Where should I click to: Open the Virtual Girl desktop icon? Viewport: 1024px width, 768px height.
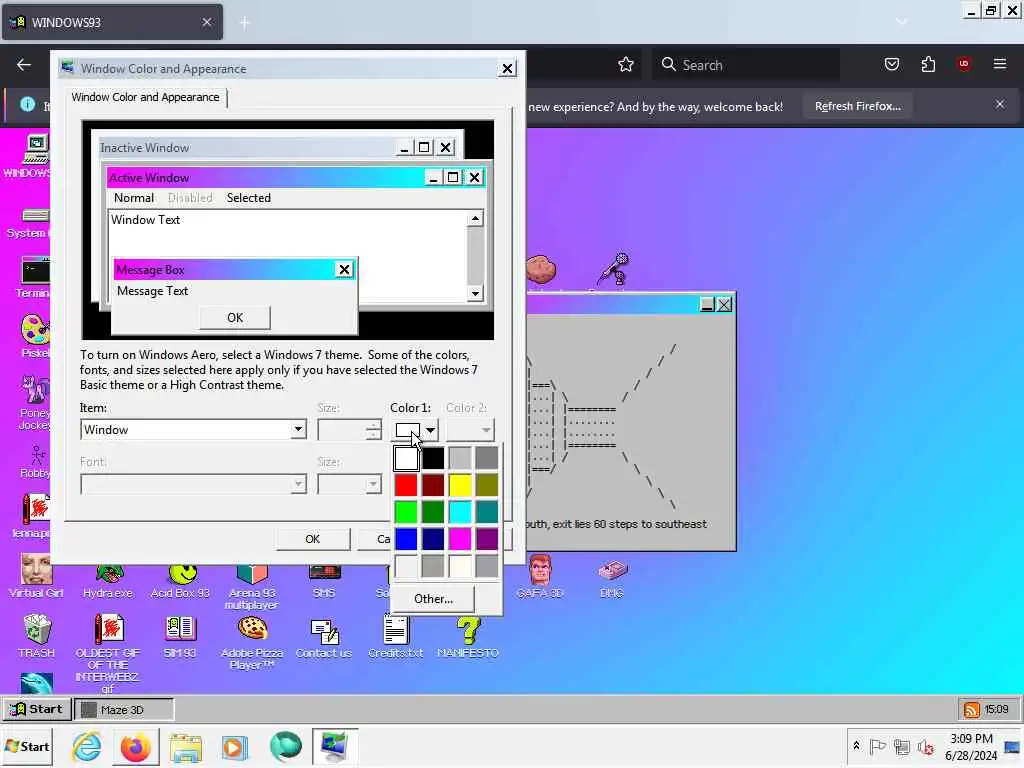(37, 576)
